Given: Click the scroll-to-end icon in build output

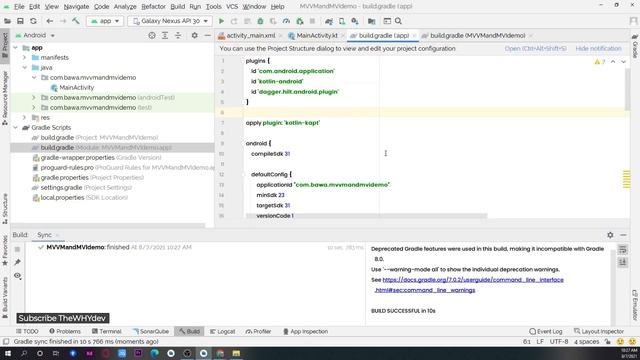Looking at the screenshot, I should (622, 262).
